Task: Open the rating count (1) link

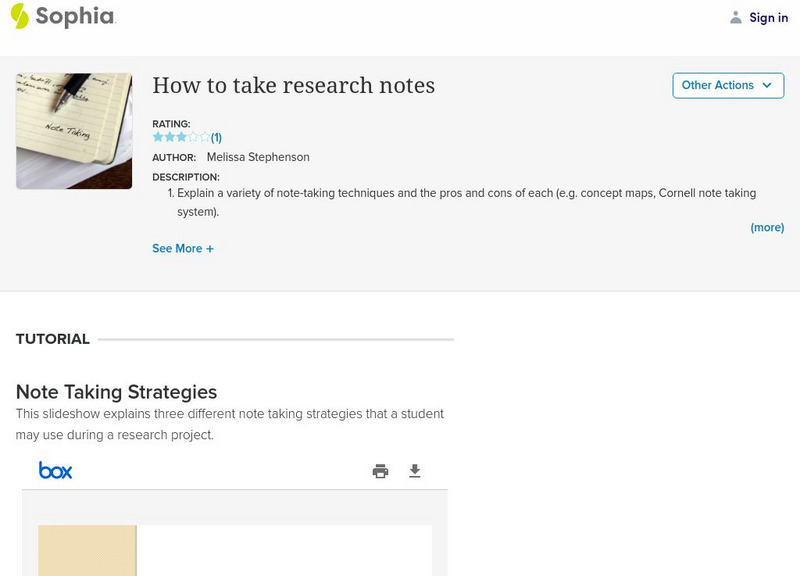Action: [x=216, y=138]
